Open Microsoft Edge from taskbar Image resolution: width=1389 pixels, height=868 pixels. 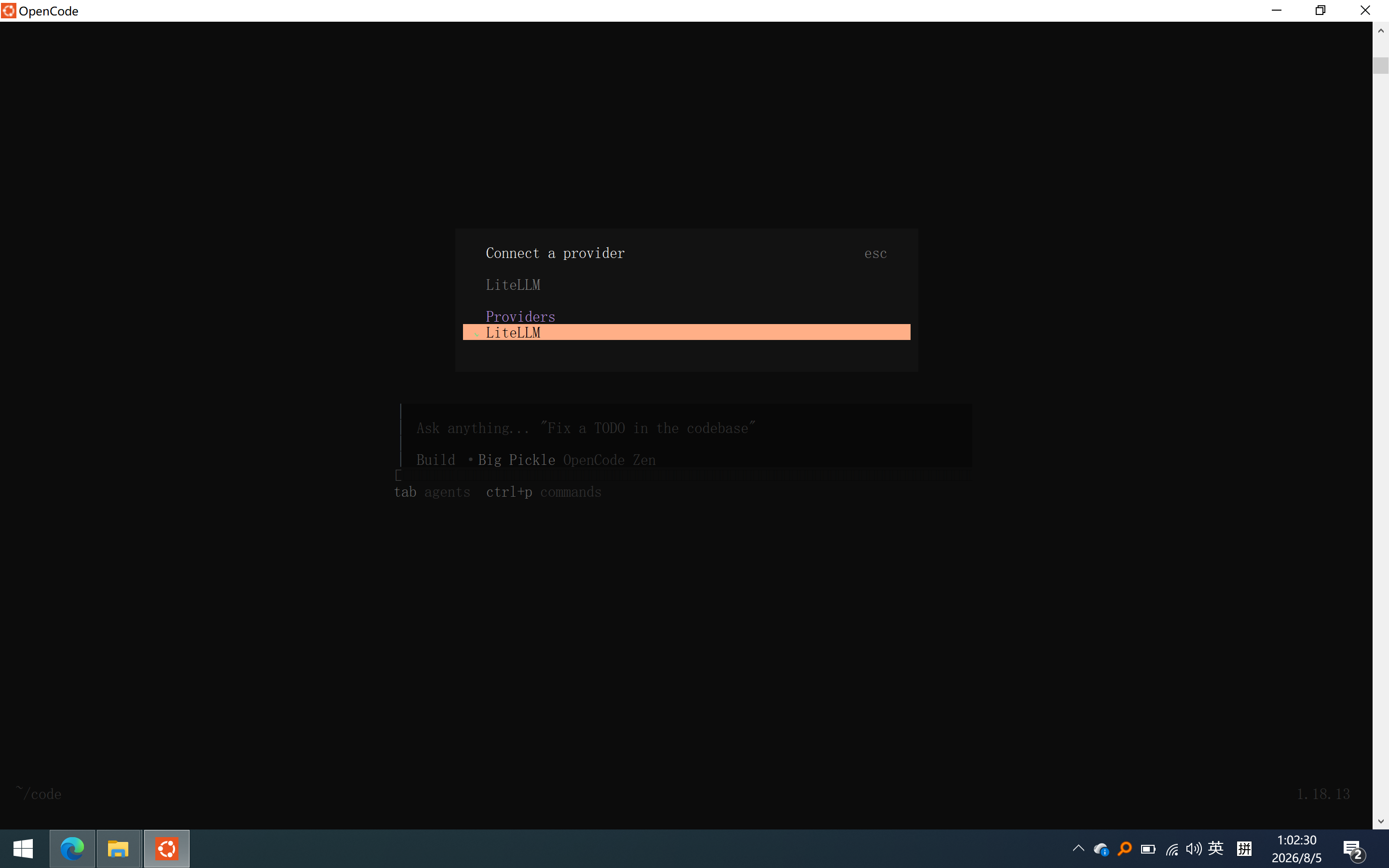click(x=72, y=849)
